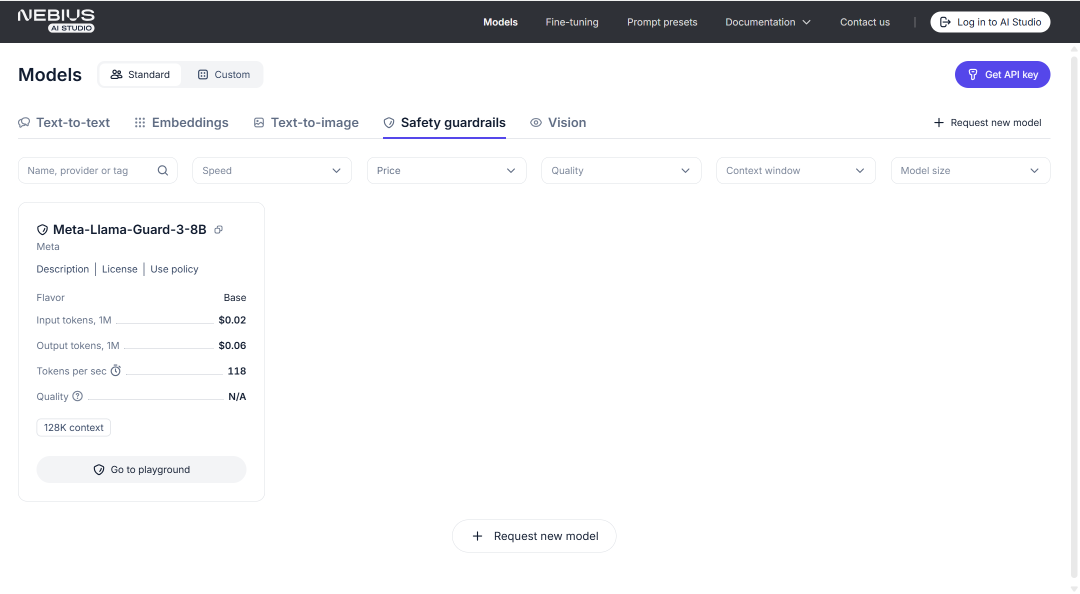Click the copy icon next to Meta-Llama-Guard-3-8B
This screenshot has height=594, width=1080.
click(x=218, y=229)
